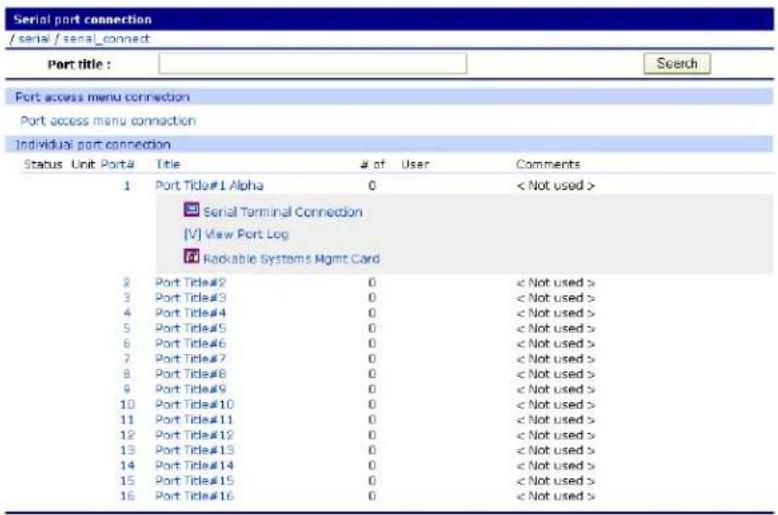The image size is (778, 515).
Task: Click Not used comment for Port Title#8
Action: [x=556, y=374]
